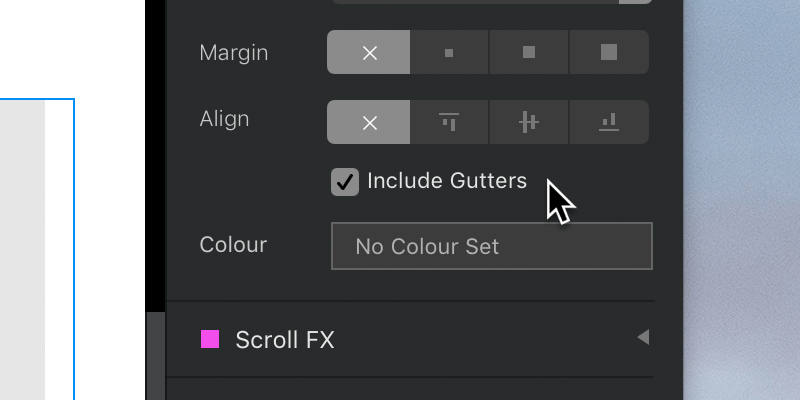Click the Scroll FX section title
The image size is (800, 400).
285,340
